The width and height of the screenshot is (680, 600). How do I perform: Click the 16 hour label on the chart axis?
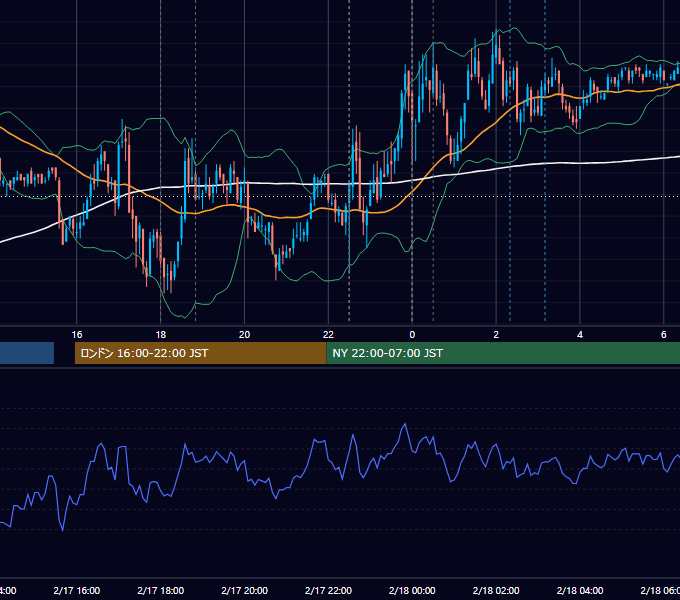[x=77, y=335]
